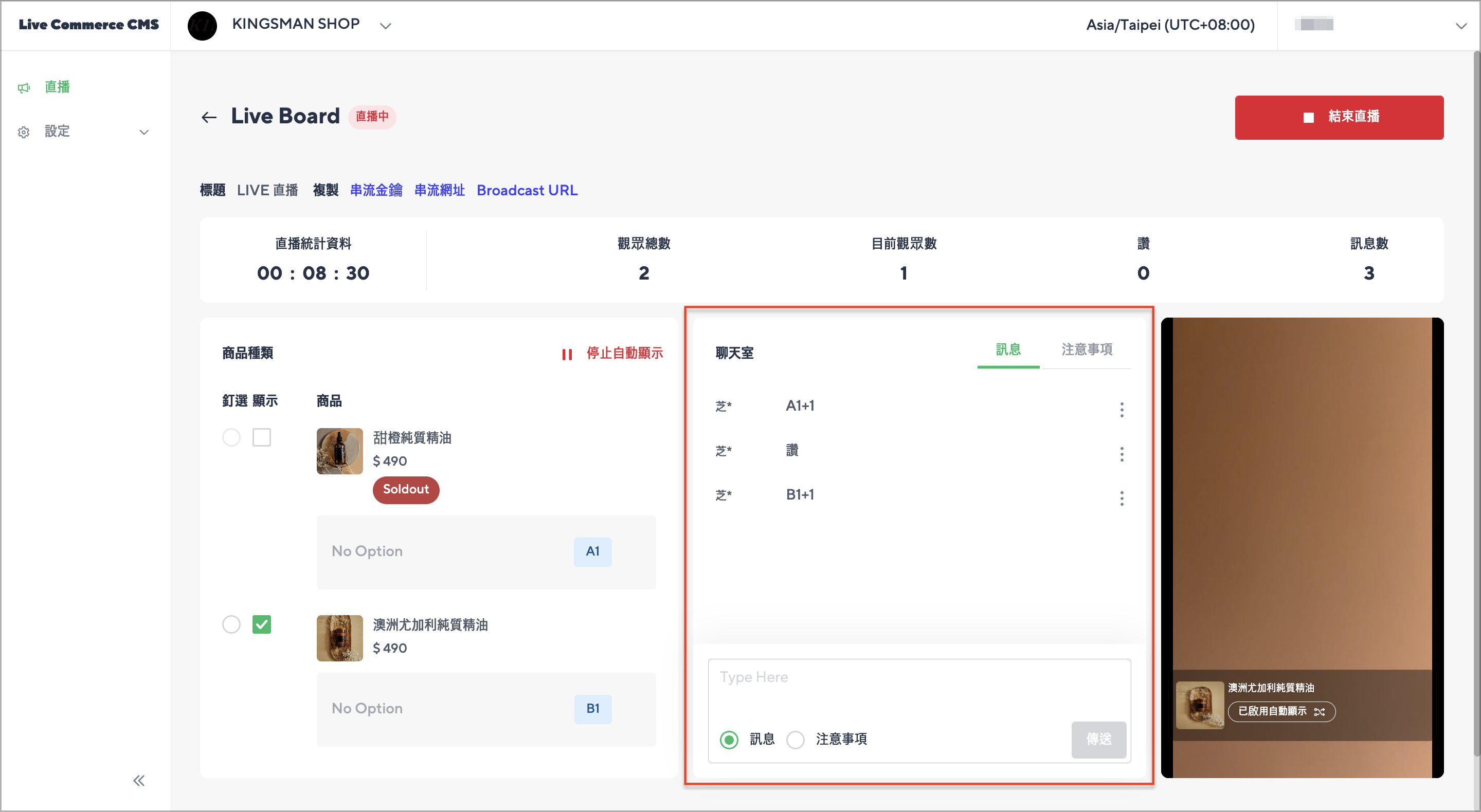
Task: Collapse the sidebar with double chevron icon
Action: tap(138, 780)
